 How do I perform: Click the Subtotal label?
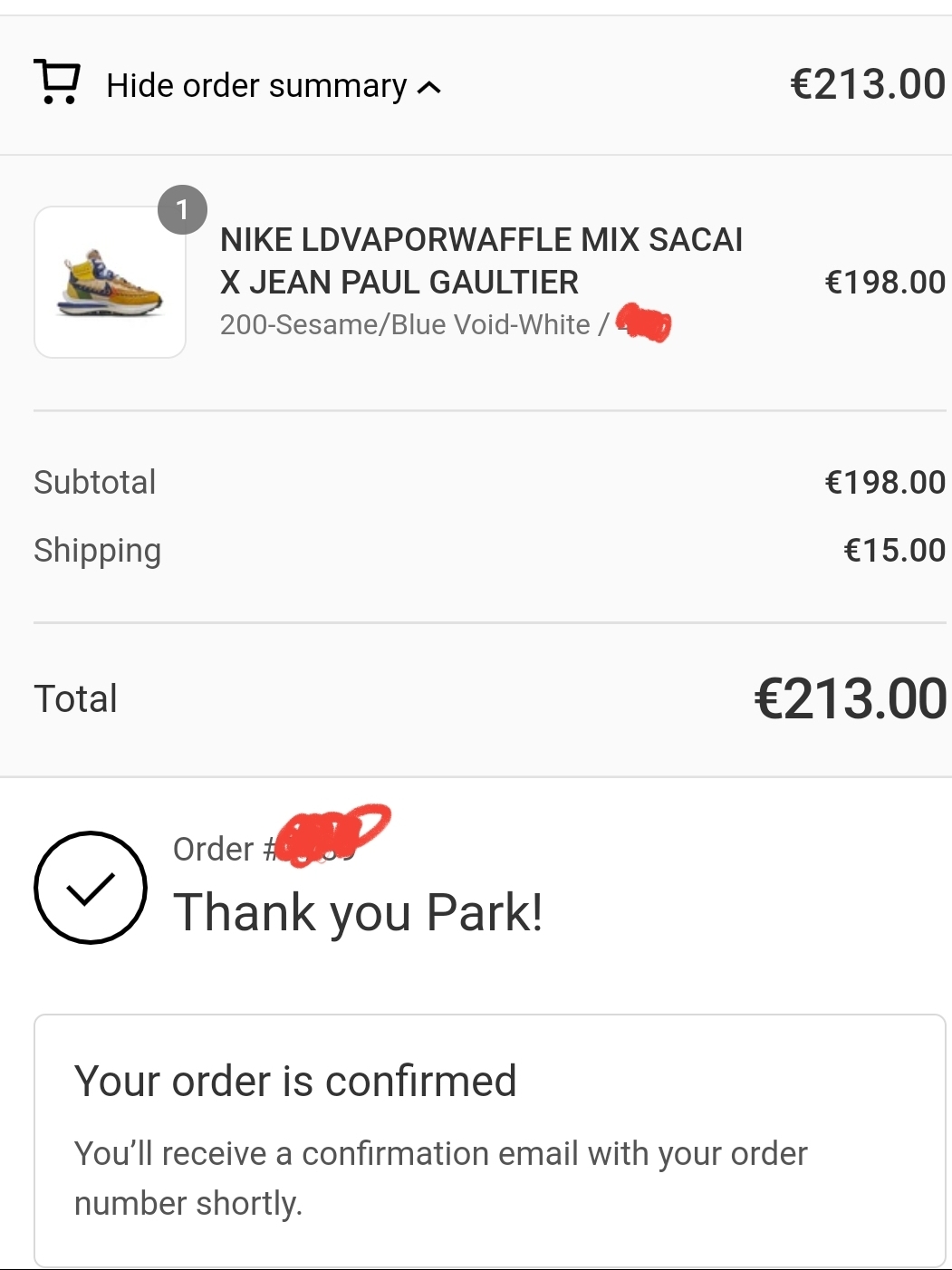(x=95, y=482)
